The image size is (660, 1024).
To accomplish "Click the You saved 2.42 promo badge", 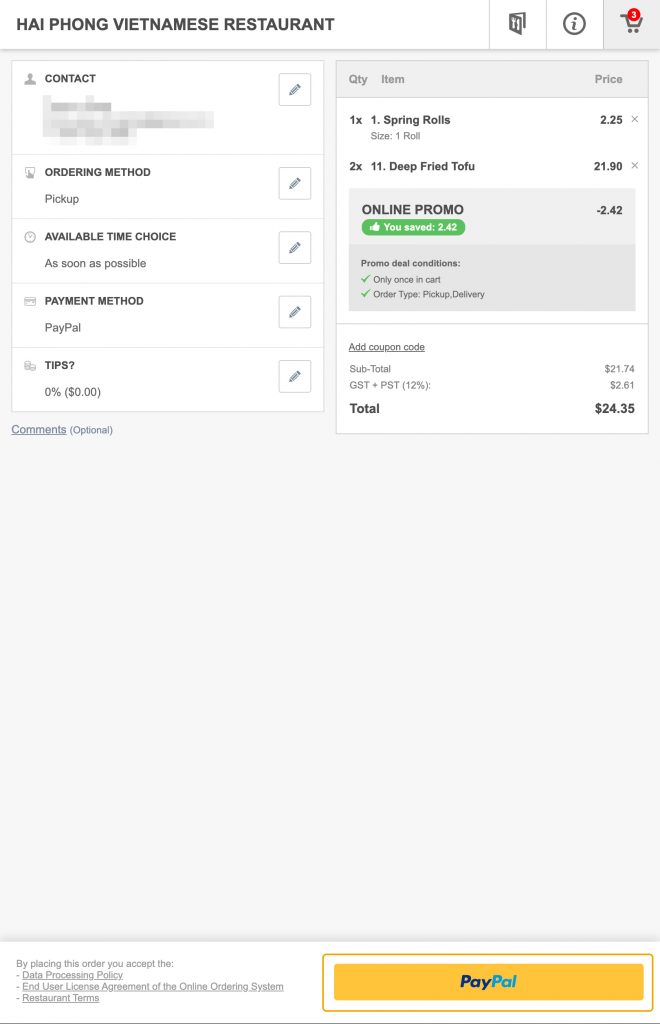I will click(x=413, y=227).
